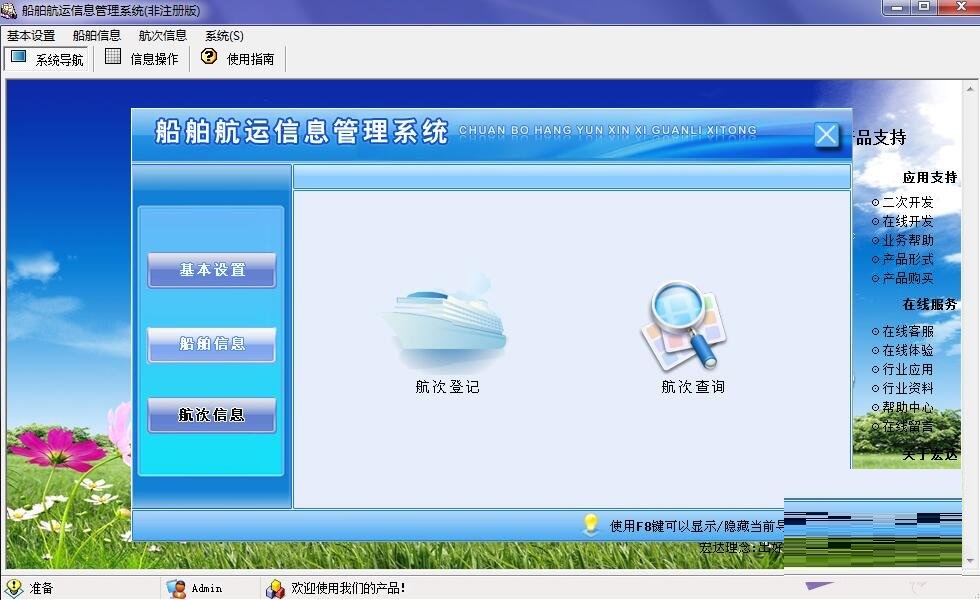Open the 在线体验 link
The image size is (980, 600).
908,350
